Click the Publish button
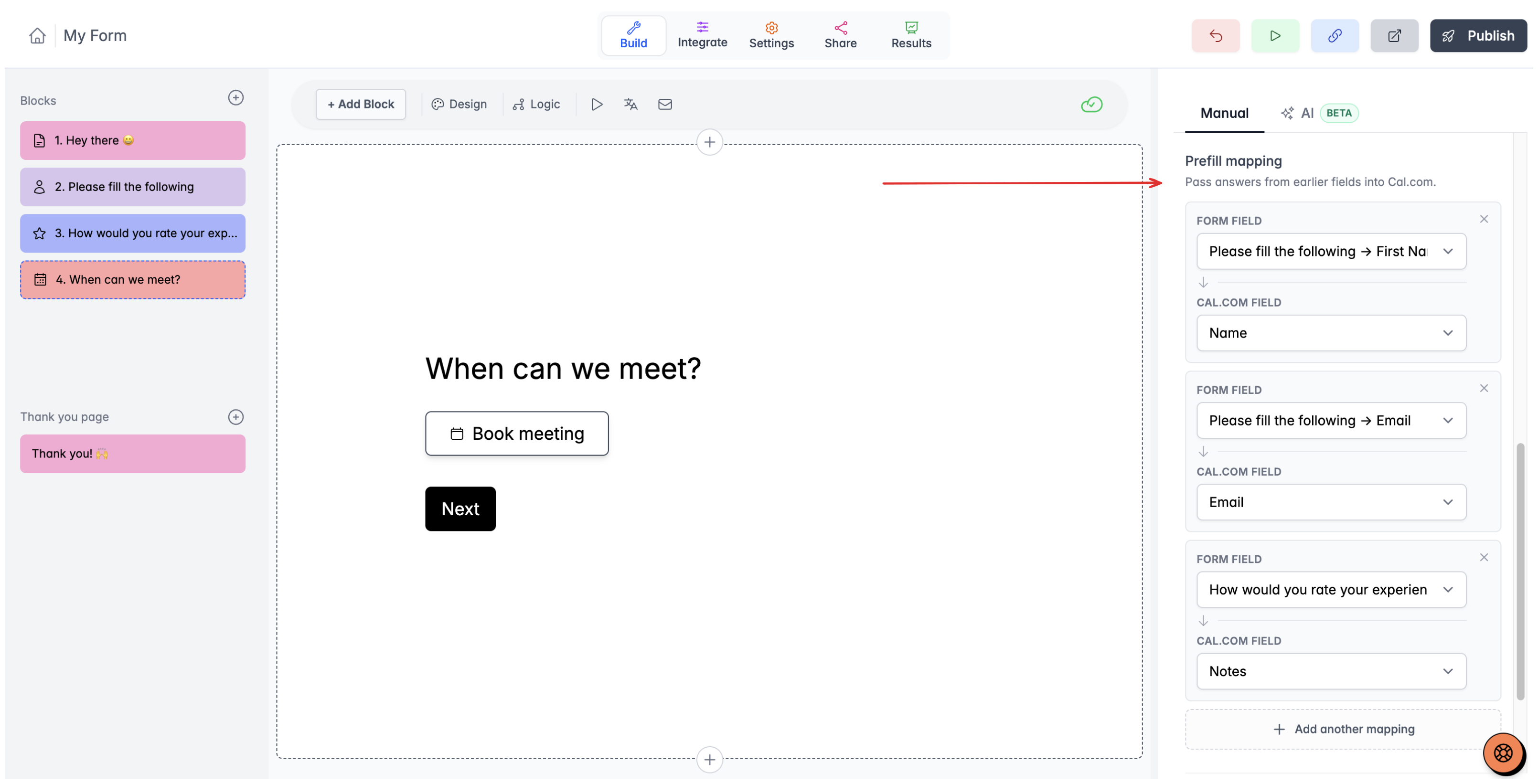The height and width of the screenshot is (784, 1538). [x=1478, y=36]
